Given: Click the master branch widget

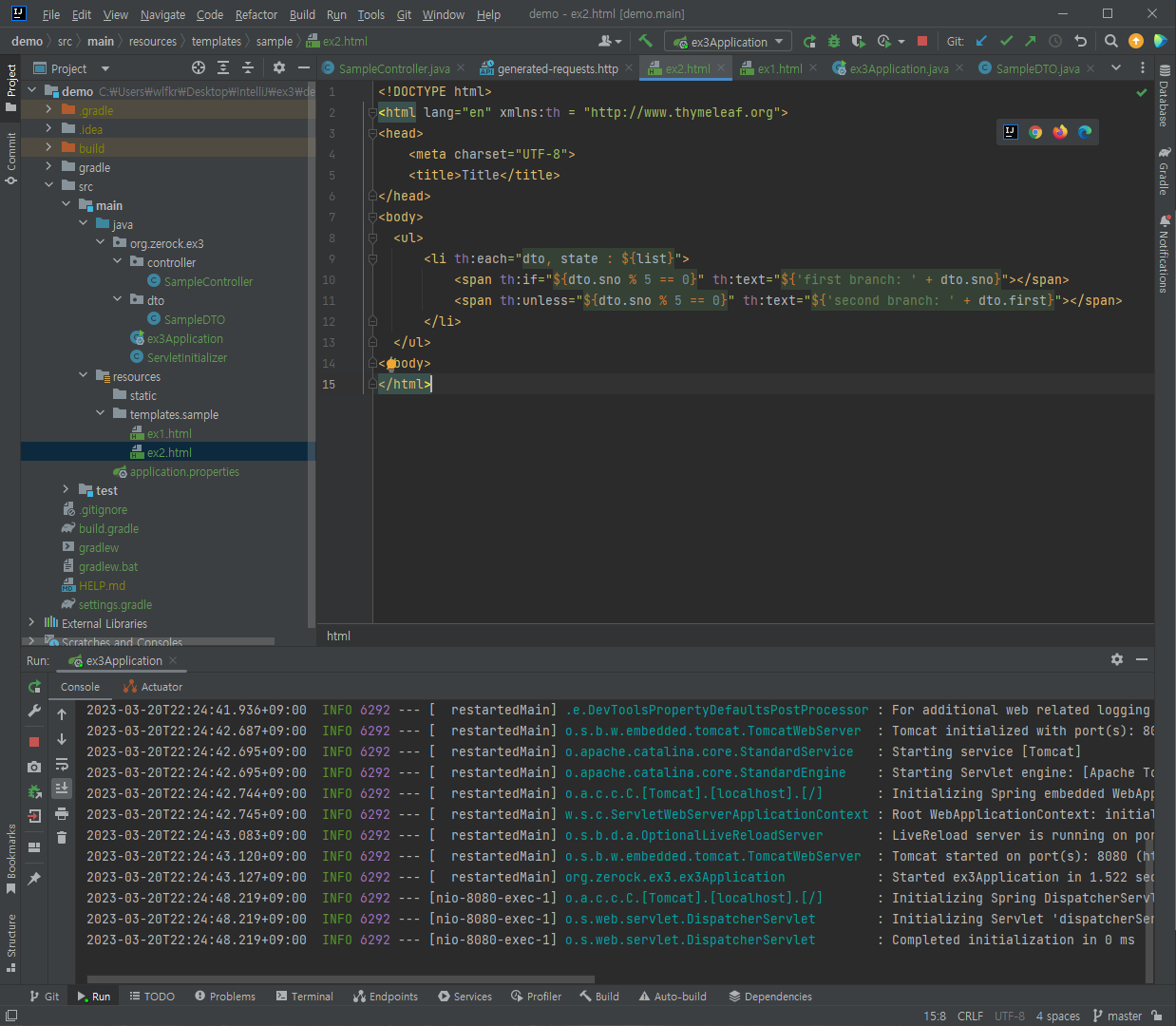Looking at the screenshot, I should click(1117, 1016).
